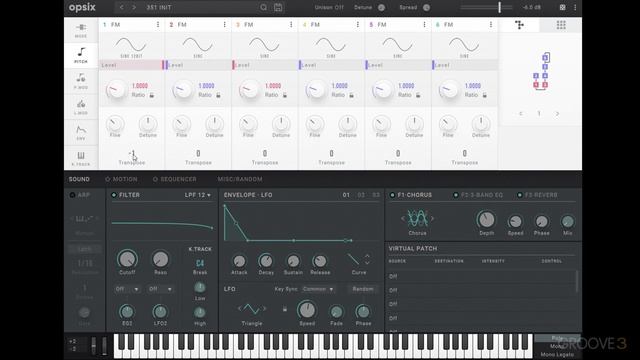Screen dimensions: 640x360
Task: Show the algorithm tree view icon
Action: point(519,25)
